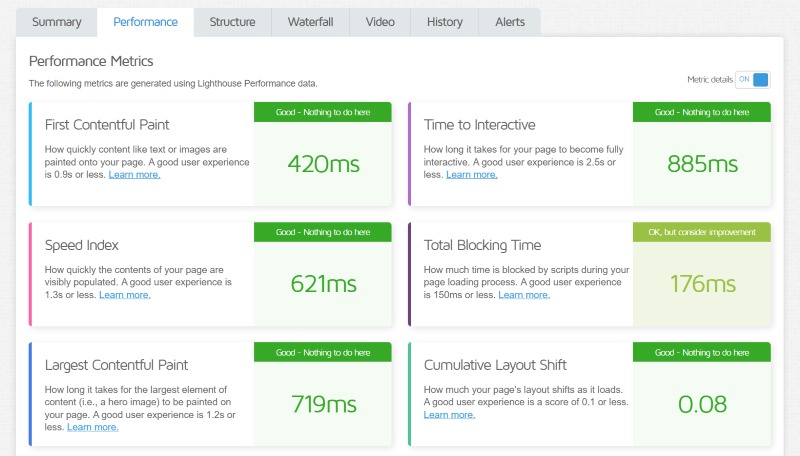Screen dimensions: 800x456
Task: Click the 176ms Total Blocking Time value
Action: 701,284
